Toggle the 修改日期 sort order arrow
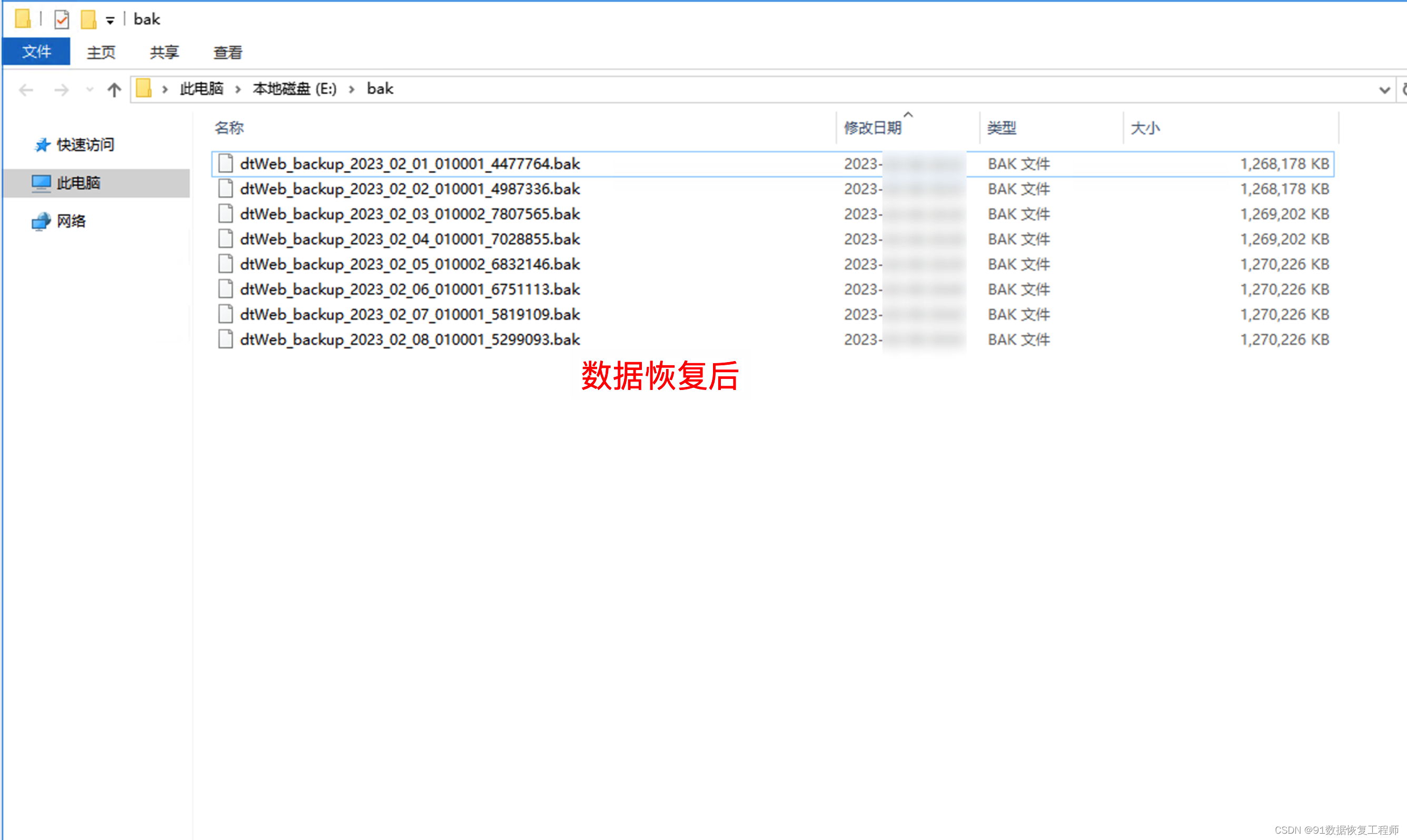The height and width of the screenshot is (840, 1407). point(908,116)
